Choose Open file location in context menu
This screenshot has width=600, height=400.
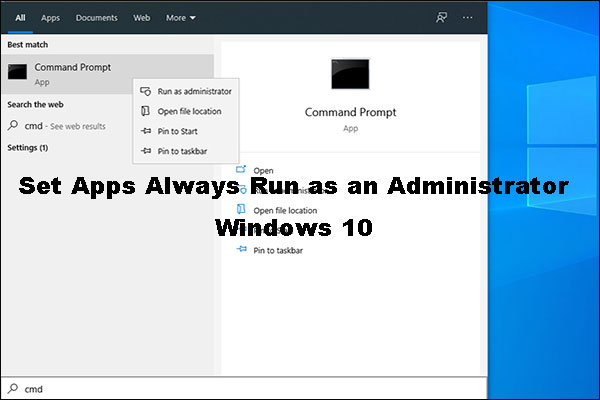click(x=186, y=111)
